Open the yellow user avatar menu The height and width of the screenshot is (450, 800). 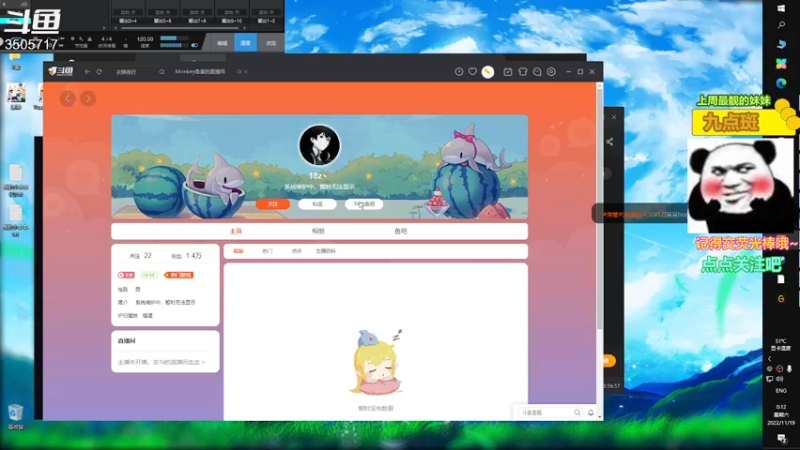pyautogui.click(x=488, y=72)
